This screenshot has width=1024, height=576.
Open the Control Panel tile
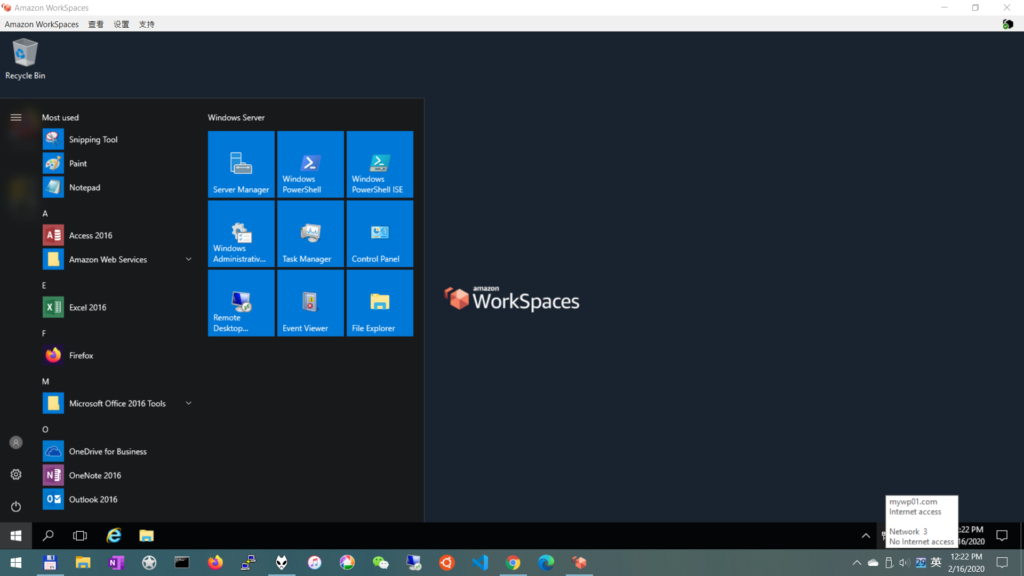pyautogui.click(x=379, y=234)
